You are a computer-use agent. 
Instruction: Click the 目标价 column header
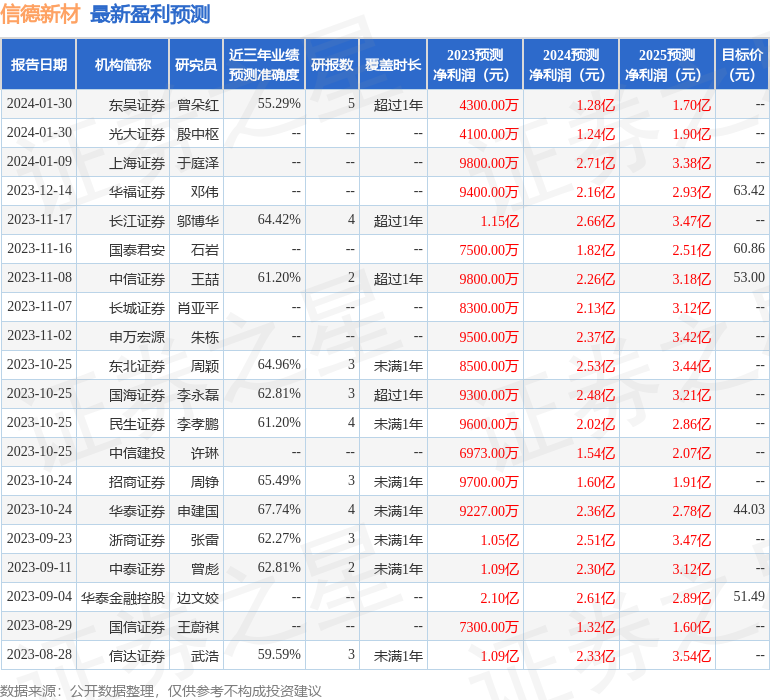tap(742, 64)
